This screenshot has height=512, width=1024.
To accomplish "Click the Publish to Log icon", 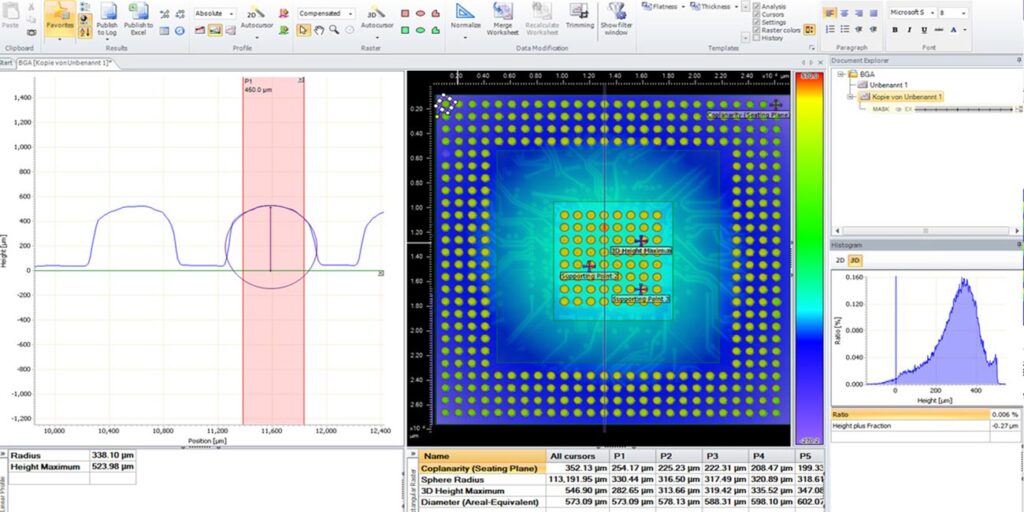I will click(x=107, y=19).
